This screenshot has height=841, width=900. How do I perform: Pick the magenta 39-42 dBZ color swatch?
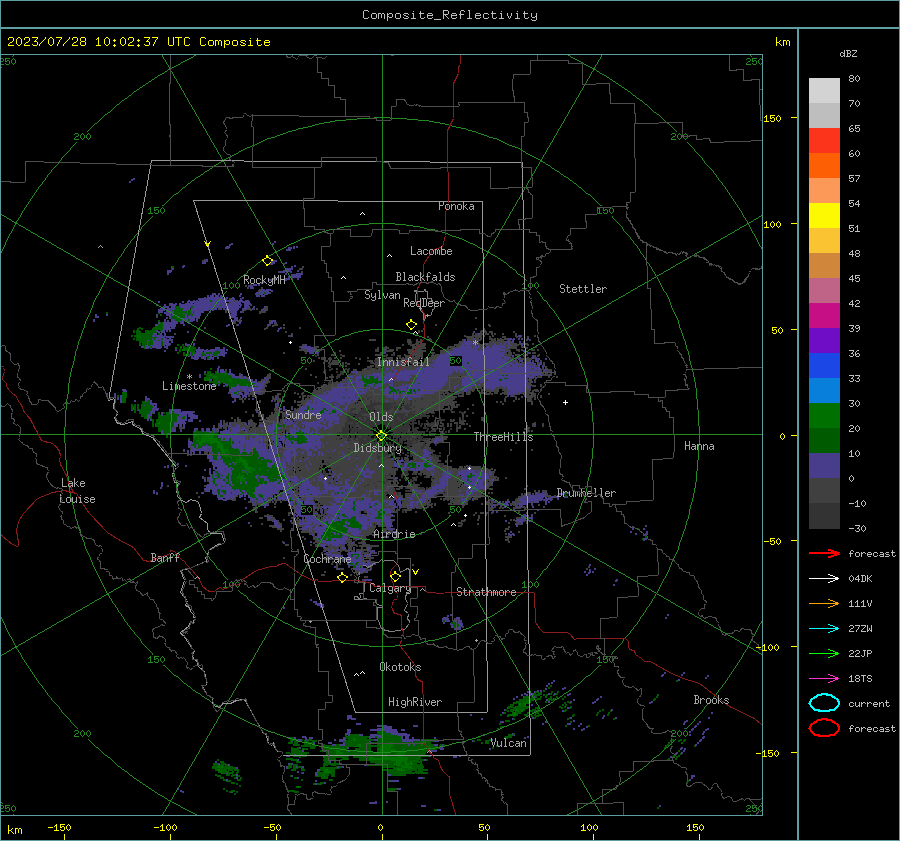tap(824, 315)
